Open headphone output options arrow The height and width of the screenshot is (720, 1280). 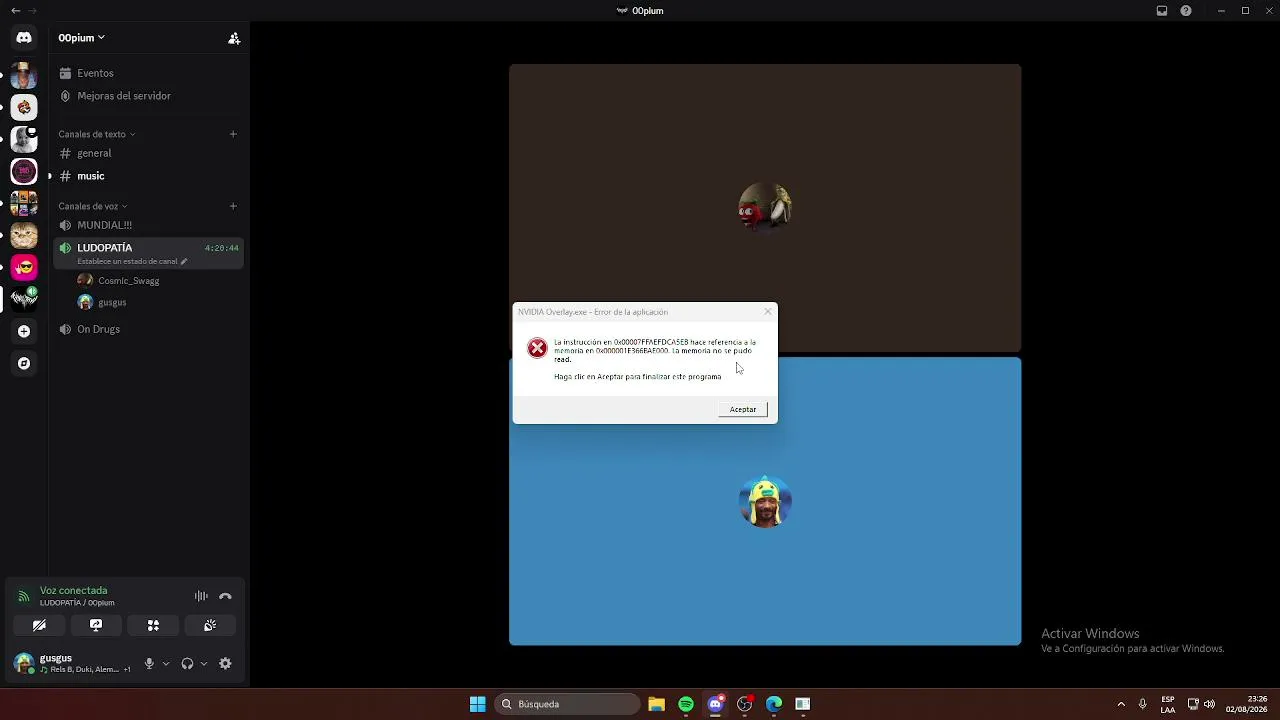tap(204, 663)
